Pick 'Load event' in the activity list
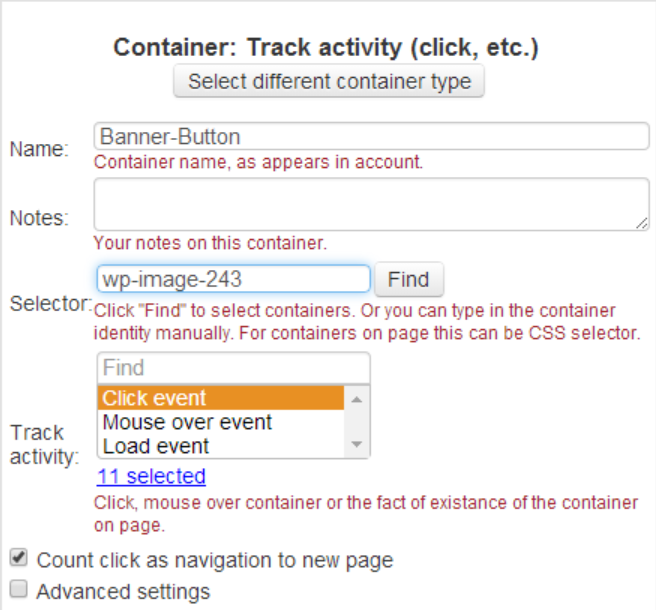The height and width of the screenshot is (610, 656). pos(220,446)
